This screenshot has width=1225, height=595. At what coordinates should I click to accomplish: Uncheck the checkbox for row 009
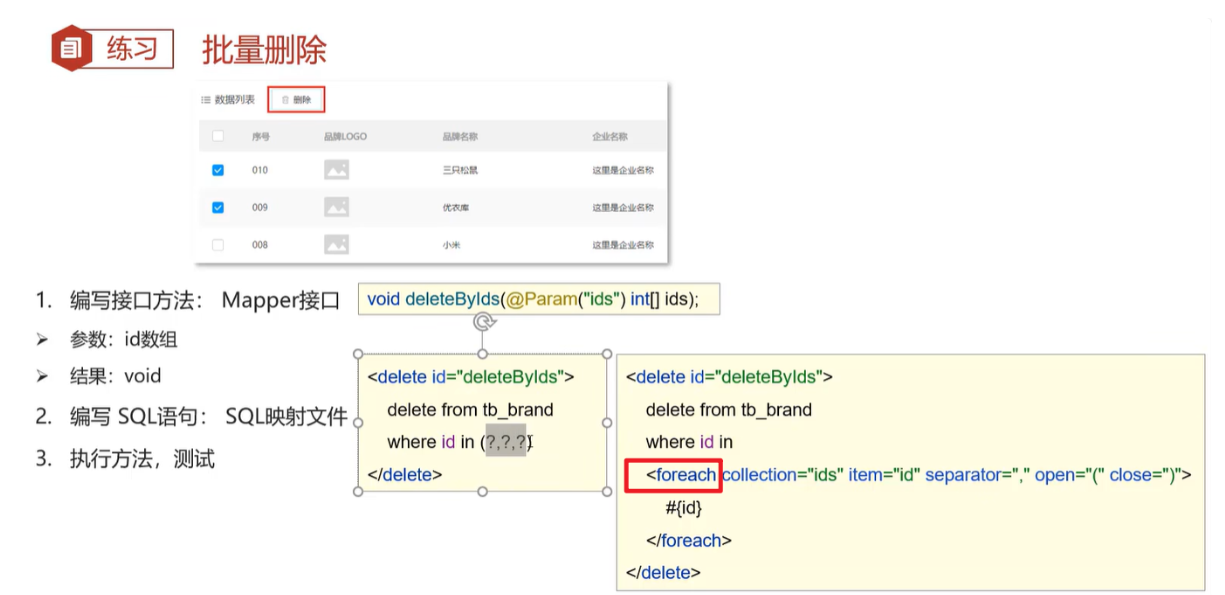[218, 208]
